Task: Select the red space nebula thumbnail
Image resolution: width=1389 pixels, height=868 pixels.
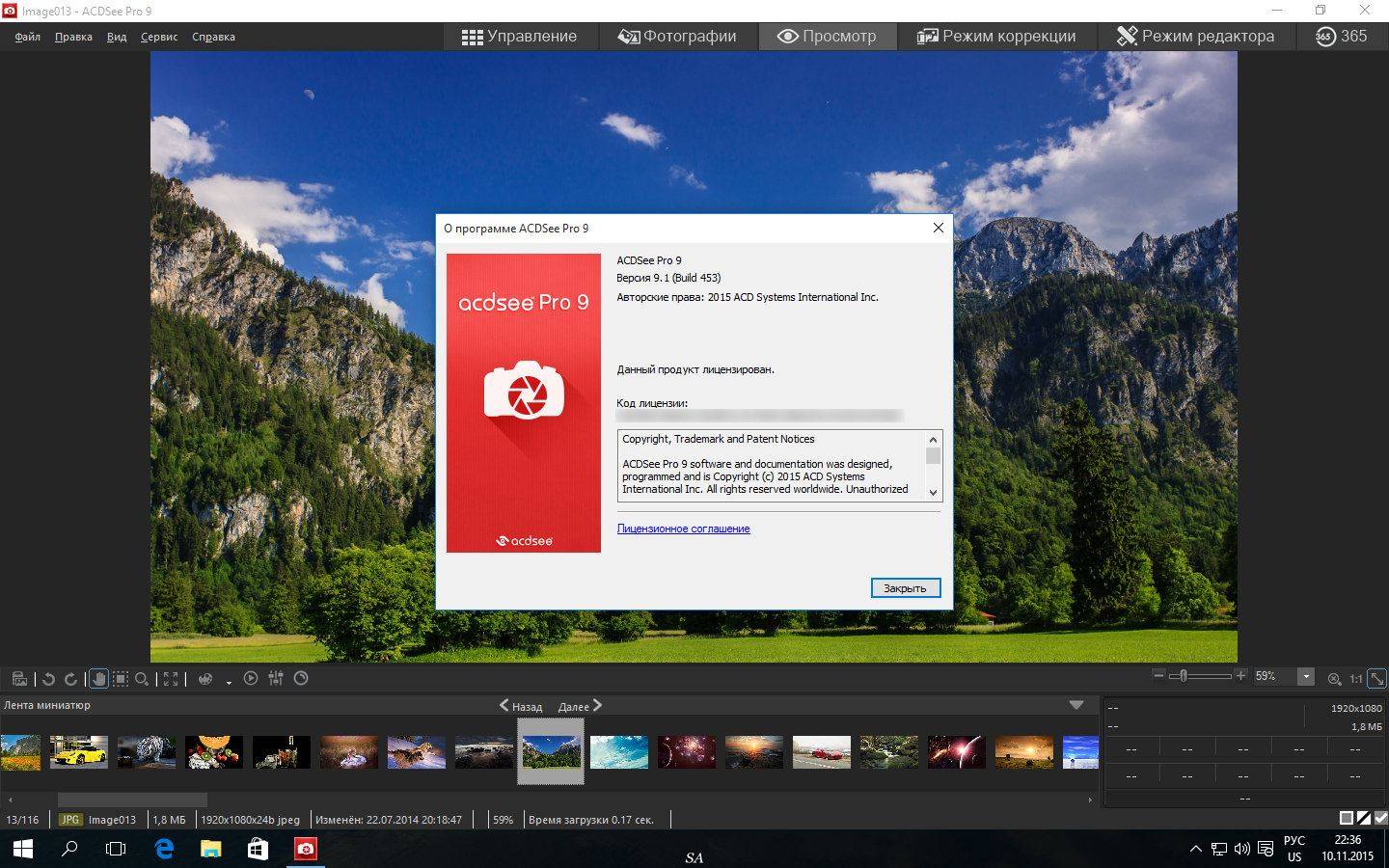Action: pyautogui.click(x=686, y=752)
